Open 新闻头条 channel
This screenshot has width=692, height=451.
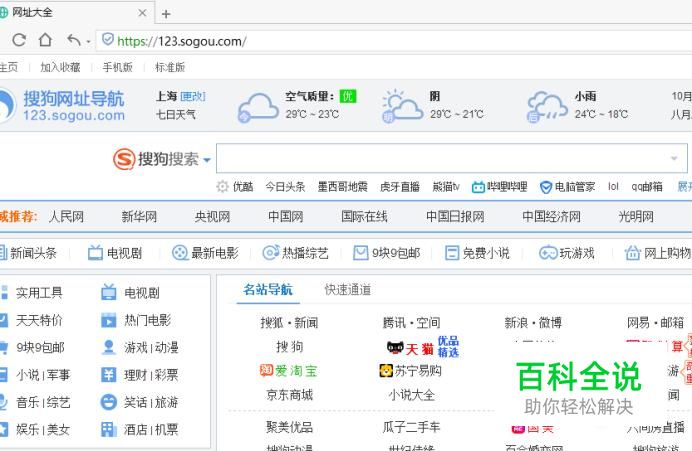click(28, 253)
